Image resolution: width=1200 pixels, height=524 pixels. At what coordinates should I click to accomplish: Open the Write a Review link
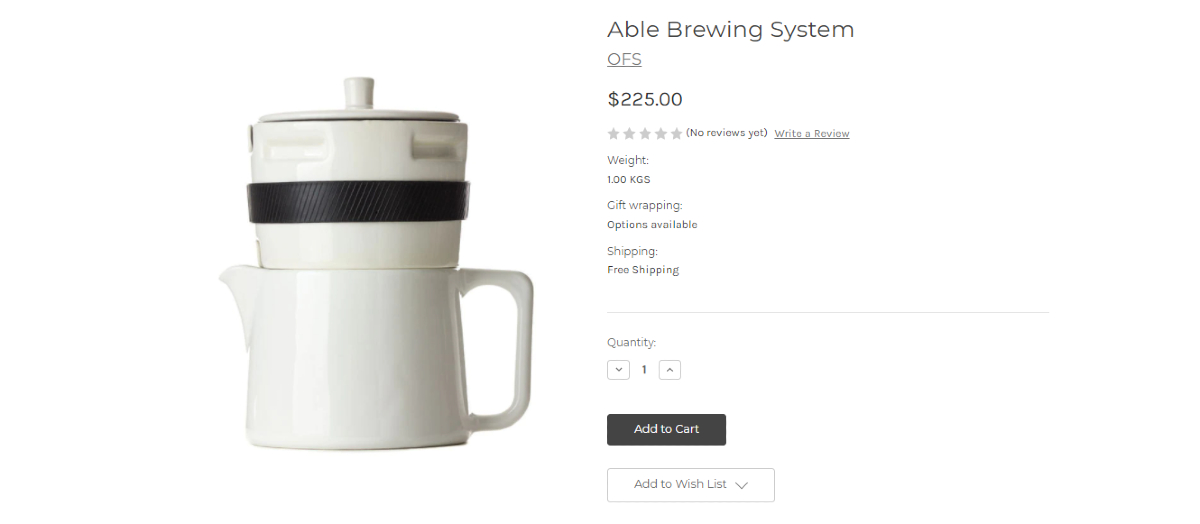(x=811, y=134)
